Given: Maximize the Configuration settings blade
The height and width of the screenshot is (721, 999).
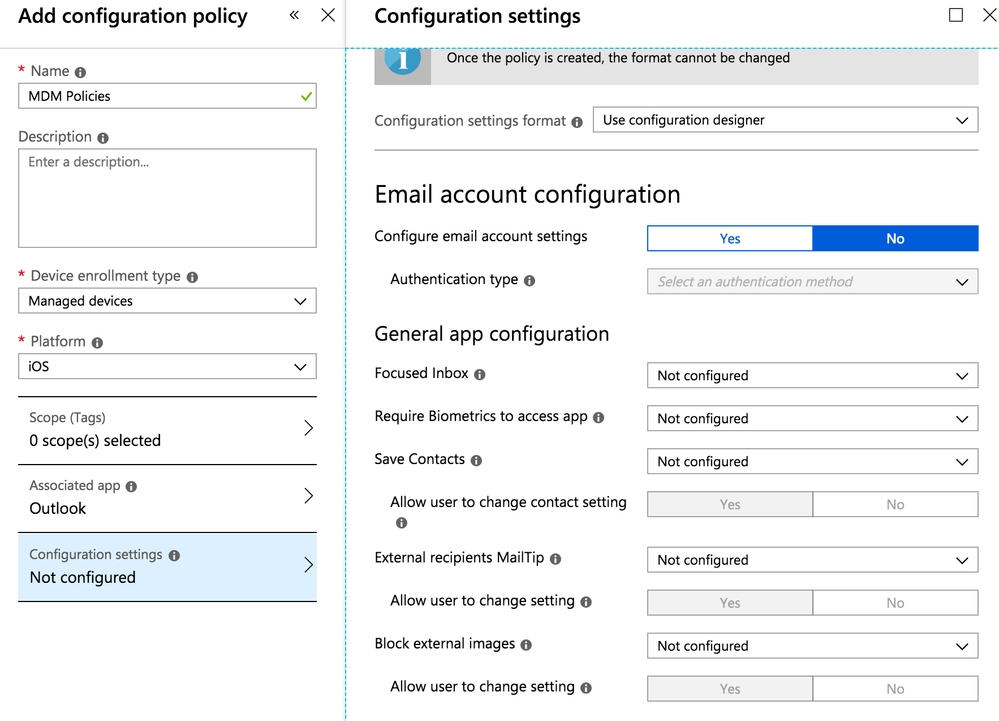Looking at the screenshot, I should tap(956, 15).
